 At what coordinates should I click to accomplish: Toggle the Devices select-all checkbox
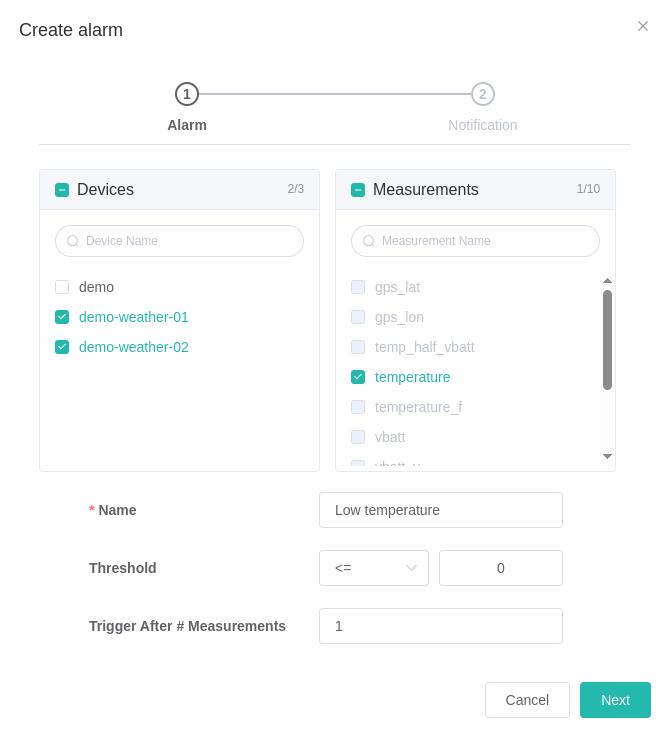click(x=62, y=190)
